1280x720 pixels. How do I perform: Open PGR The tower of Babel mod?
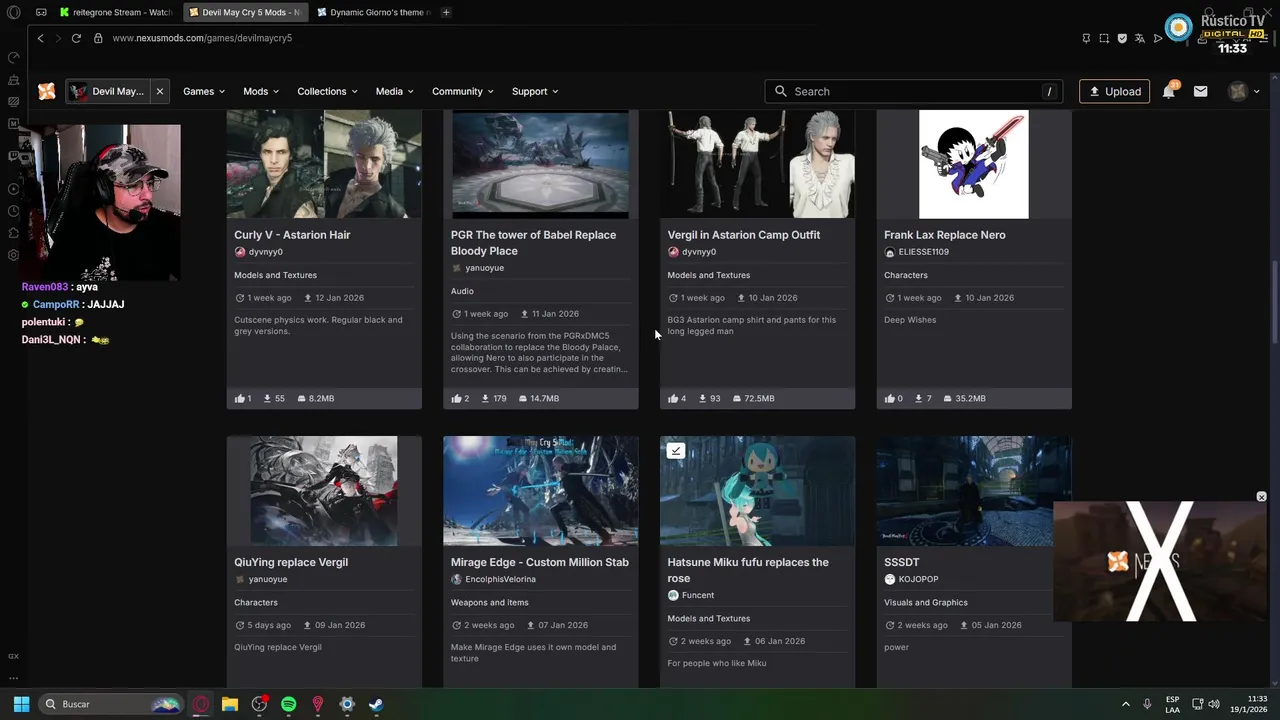(533, 243)
